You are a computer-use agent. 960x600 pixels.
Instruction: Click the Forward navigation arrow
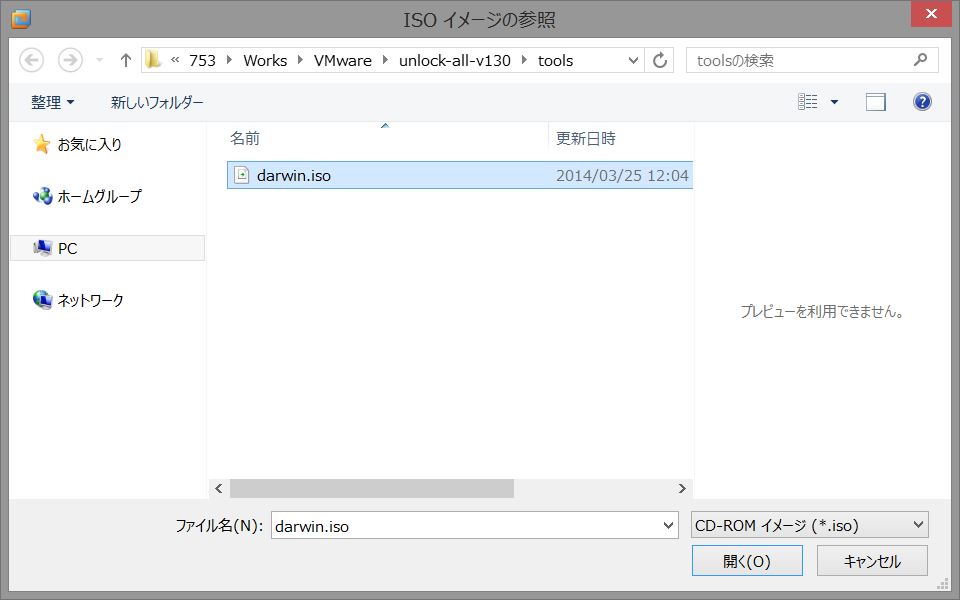pos(70,60)
